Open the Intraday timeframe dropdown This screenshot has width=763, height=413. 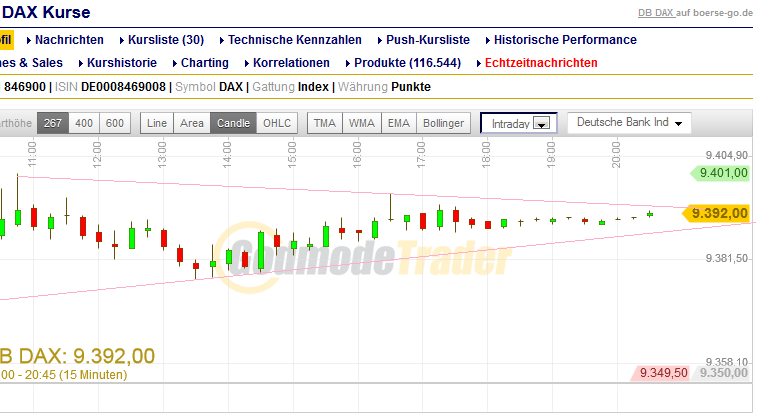(x=519, y=123)
